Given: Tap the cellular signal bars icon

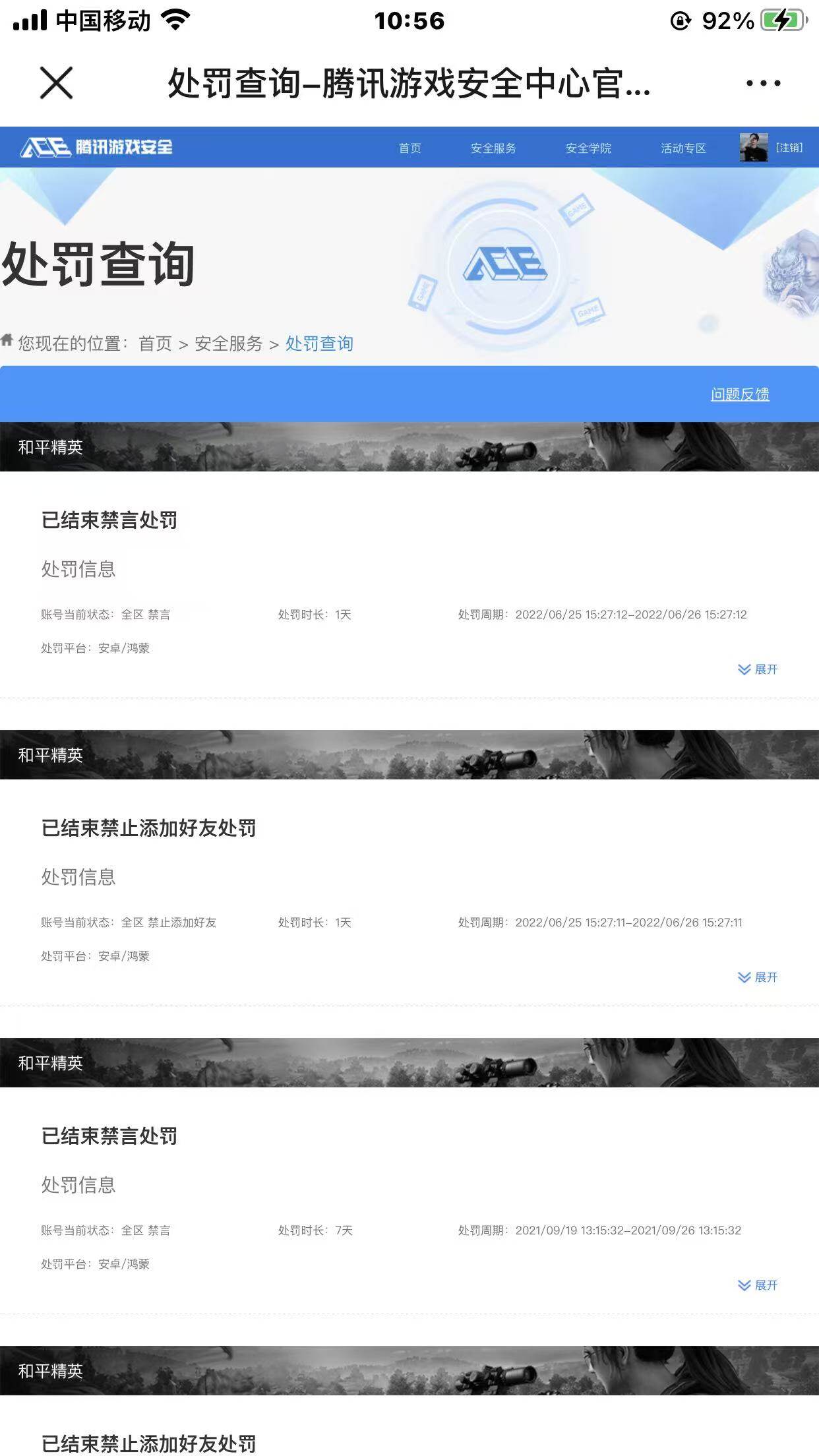Looking at the screenshot, I should click(30, 20).
